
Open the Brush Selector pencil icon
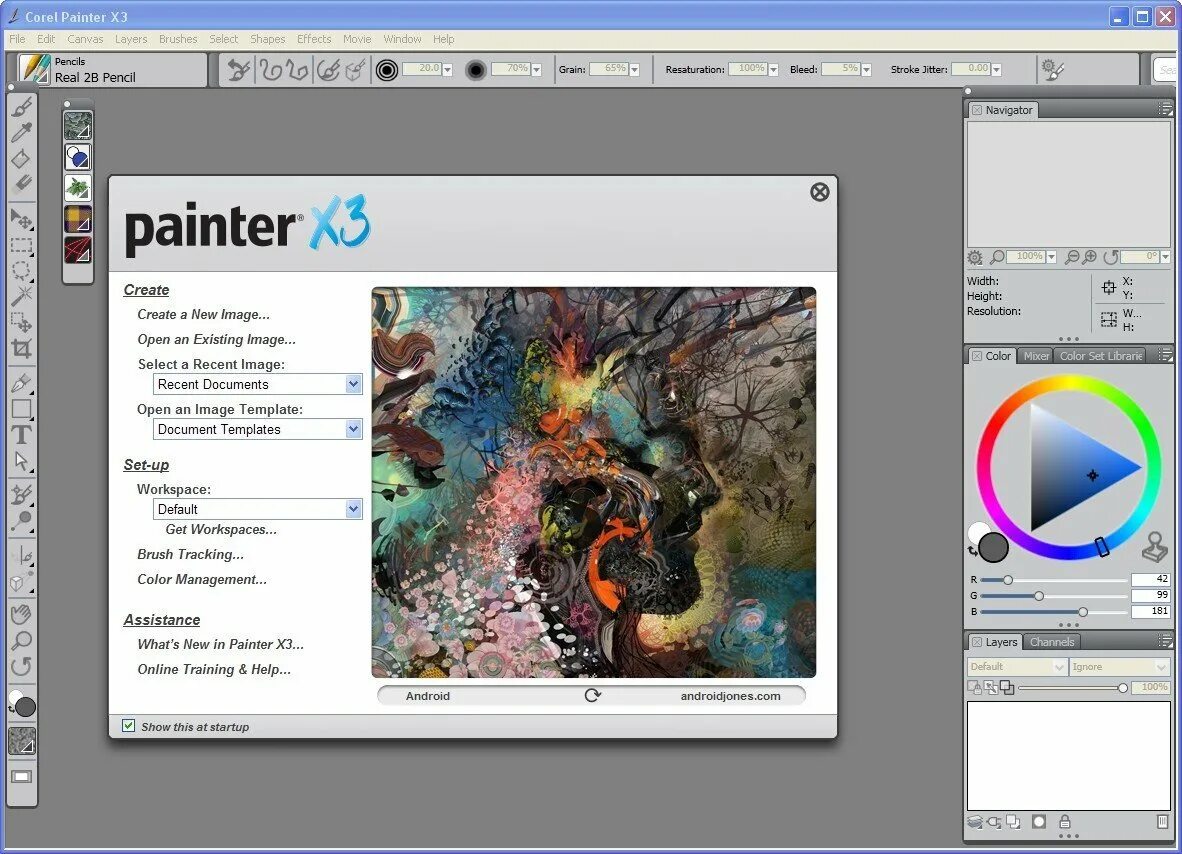34,69
